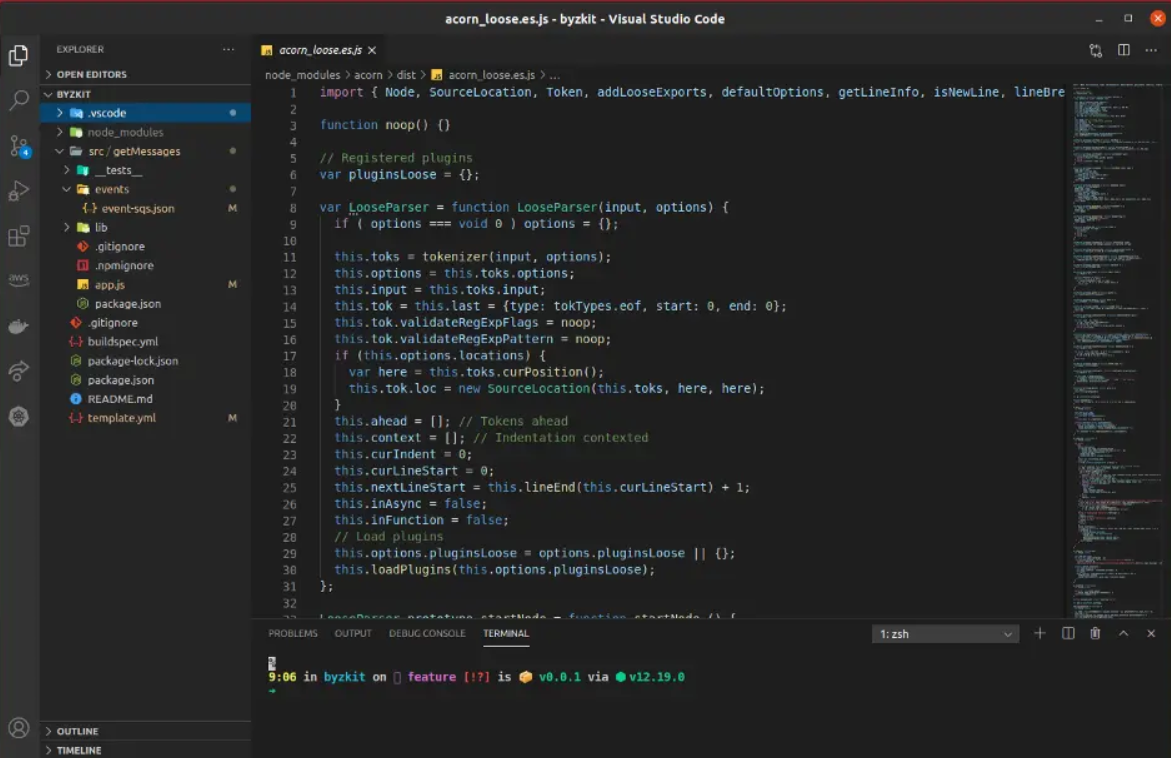The height and width of the screenshot is (758, 1171).
Task: Click 'node_modules' breadcrumb segment
Action: (x=302, y=75)
